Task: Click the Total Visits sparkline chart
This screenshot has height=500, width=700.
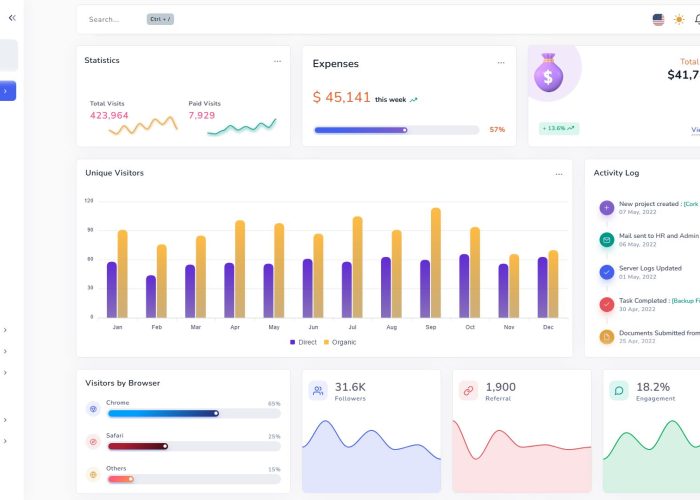Action: (x=143, y=125)
